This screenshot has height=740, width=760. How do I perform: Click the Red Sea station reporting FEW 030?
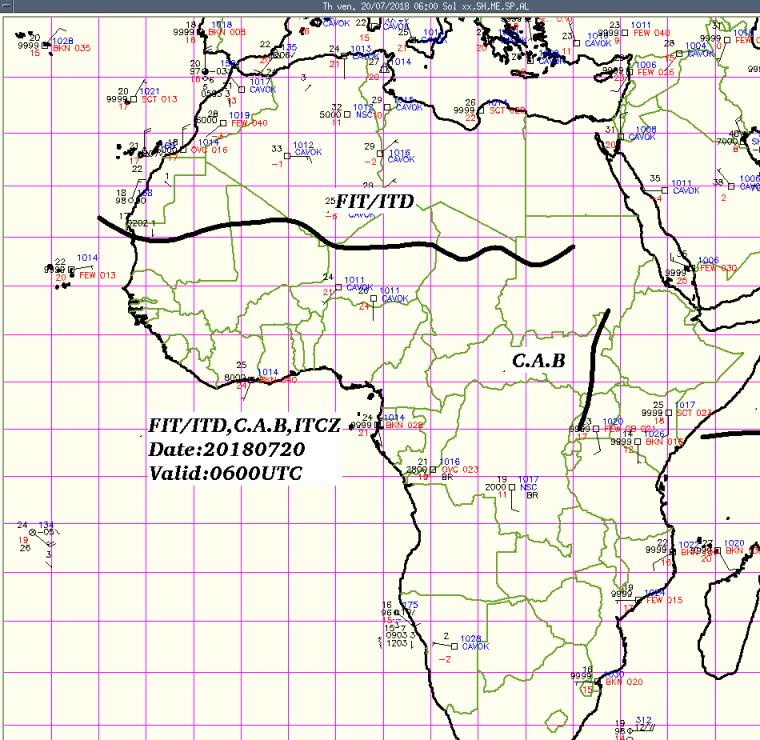(691, 269)
